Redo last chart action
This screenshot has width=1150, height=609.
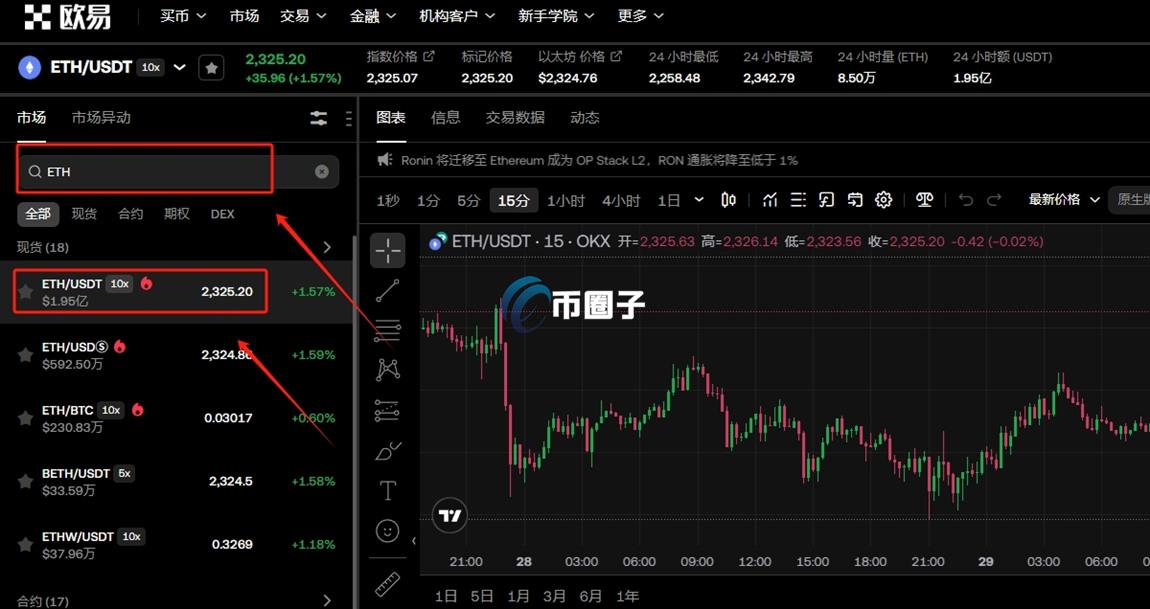(x=995, y=200)
